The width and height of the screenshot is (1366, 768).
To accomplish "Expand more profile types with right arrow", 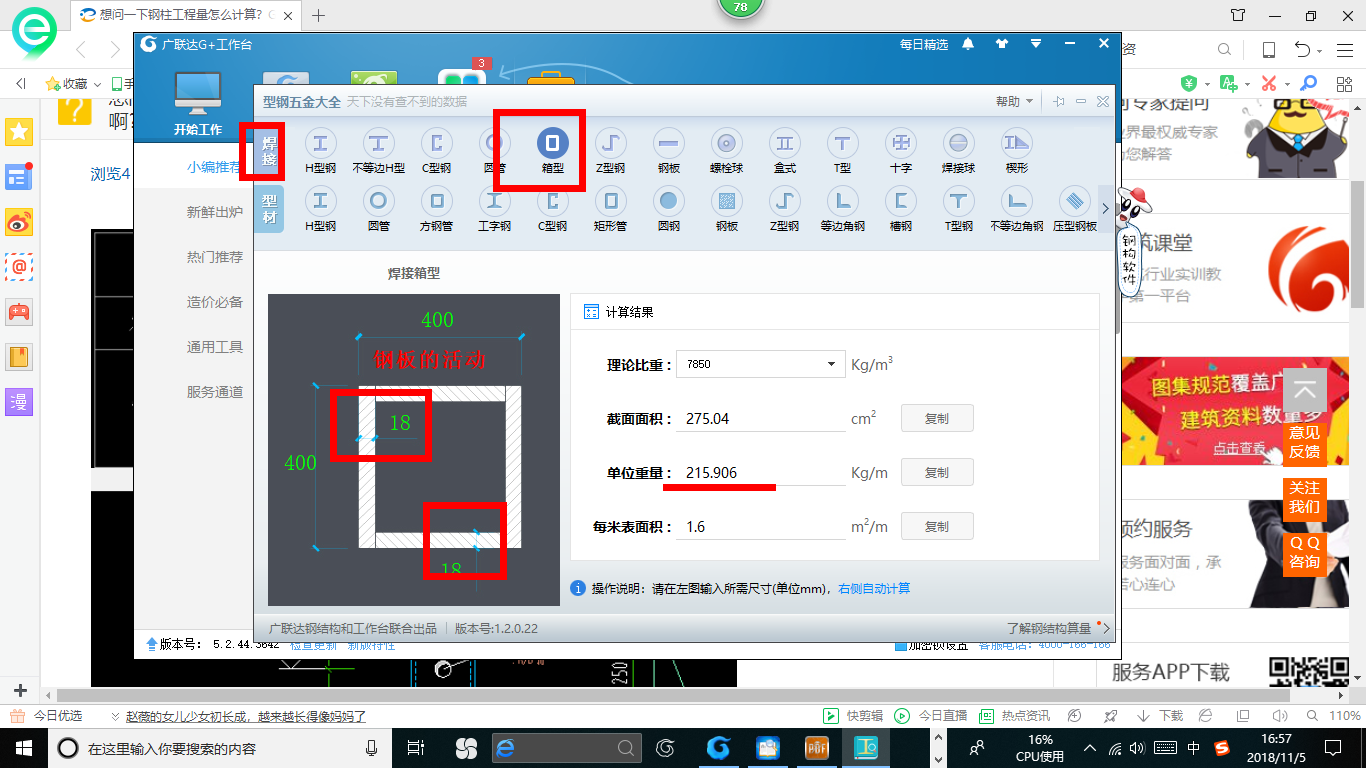I will [1105, 209].
